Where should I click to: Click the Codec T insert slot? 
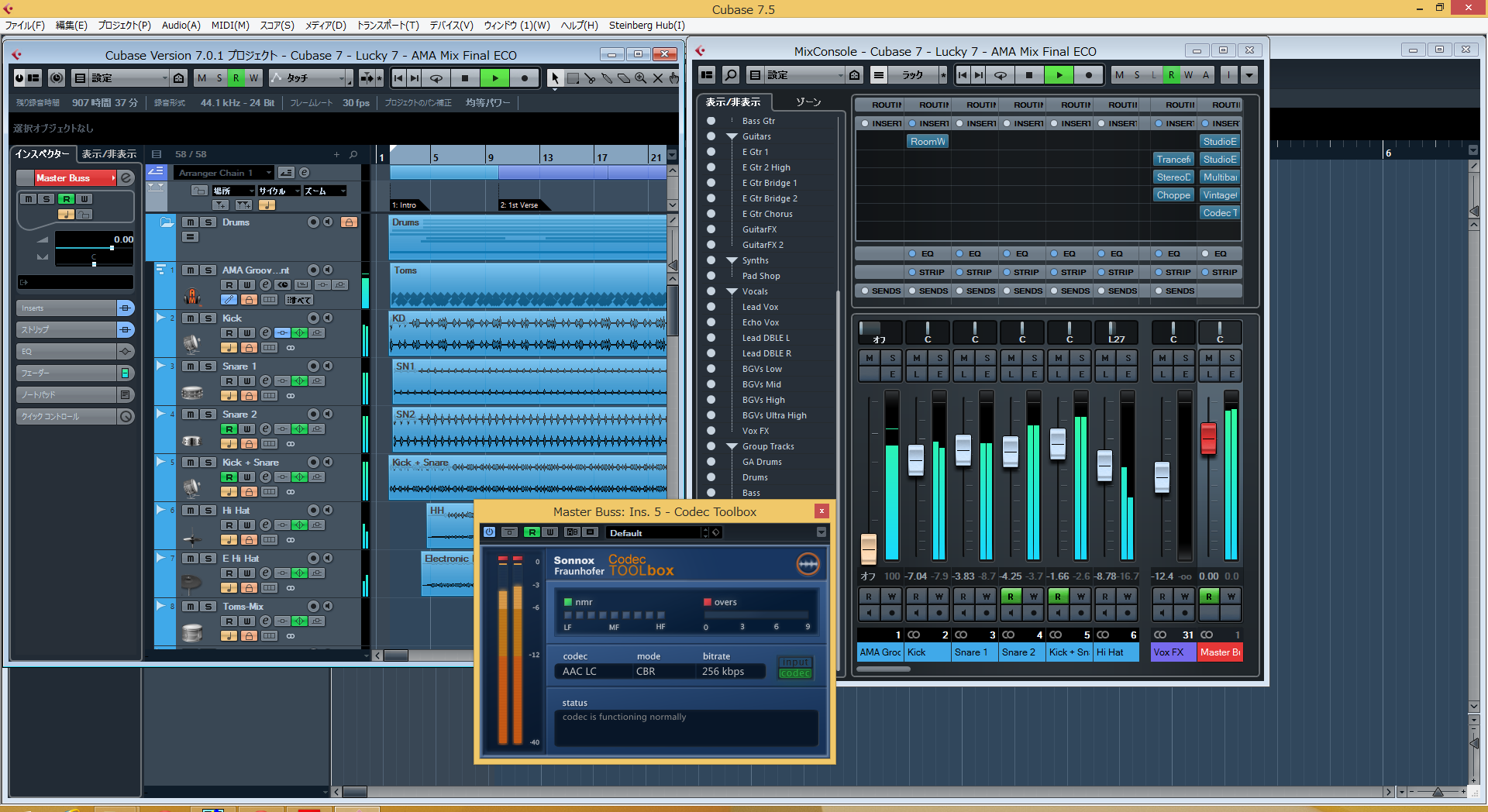[x=1220, y=213]
